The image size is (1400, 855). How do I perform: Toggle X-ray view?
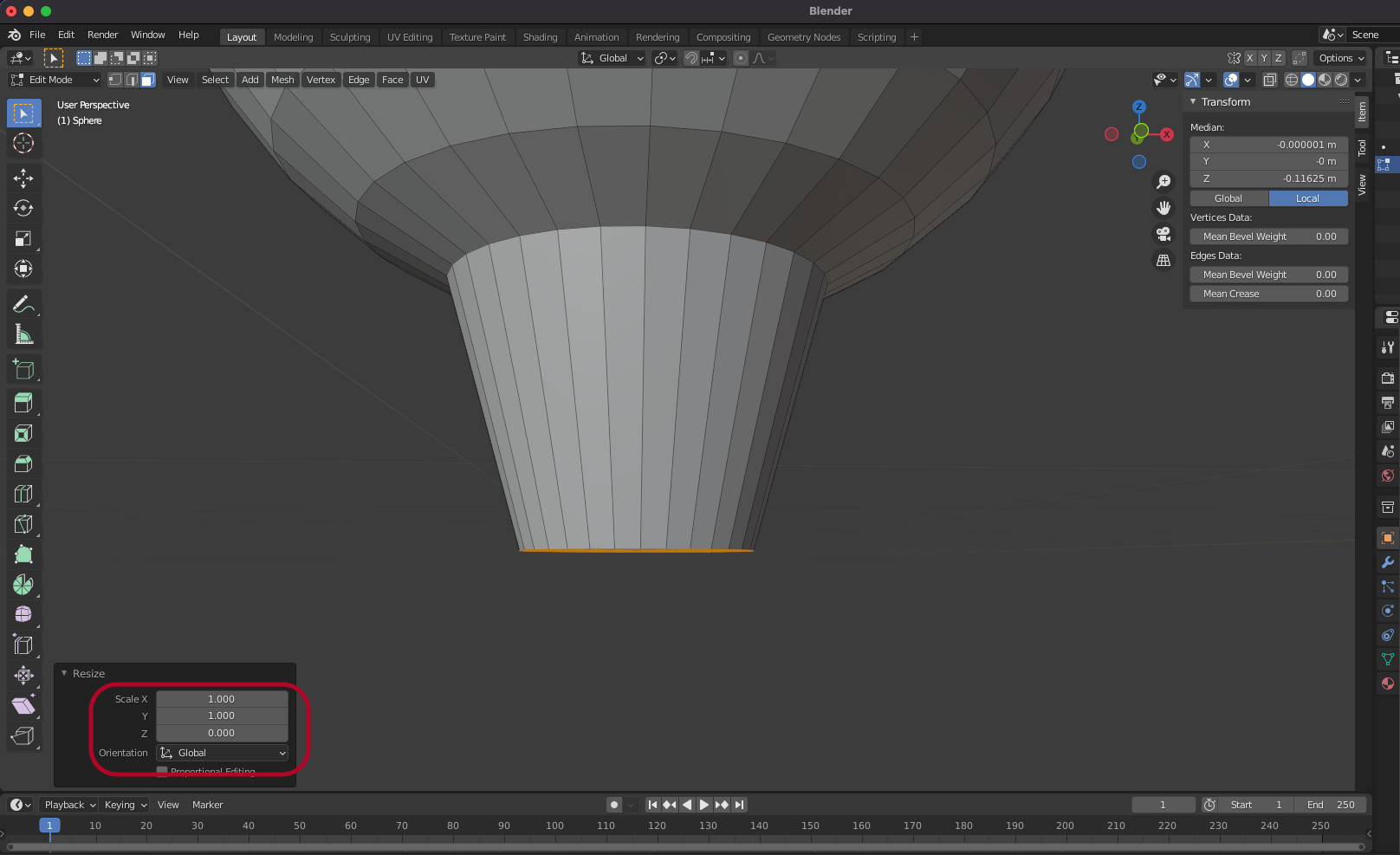[1270, 80]
